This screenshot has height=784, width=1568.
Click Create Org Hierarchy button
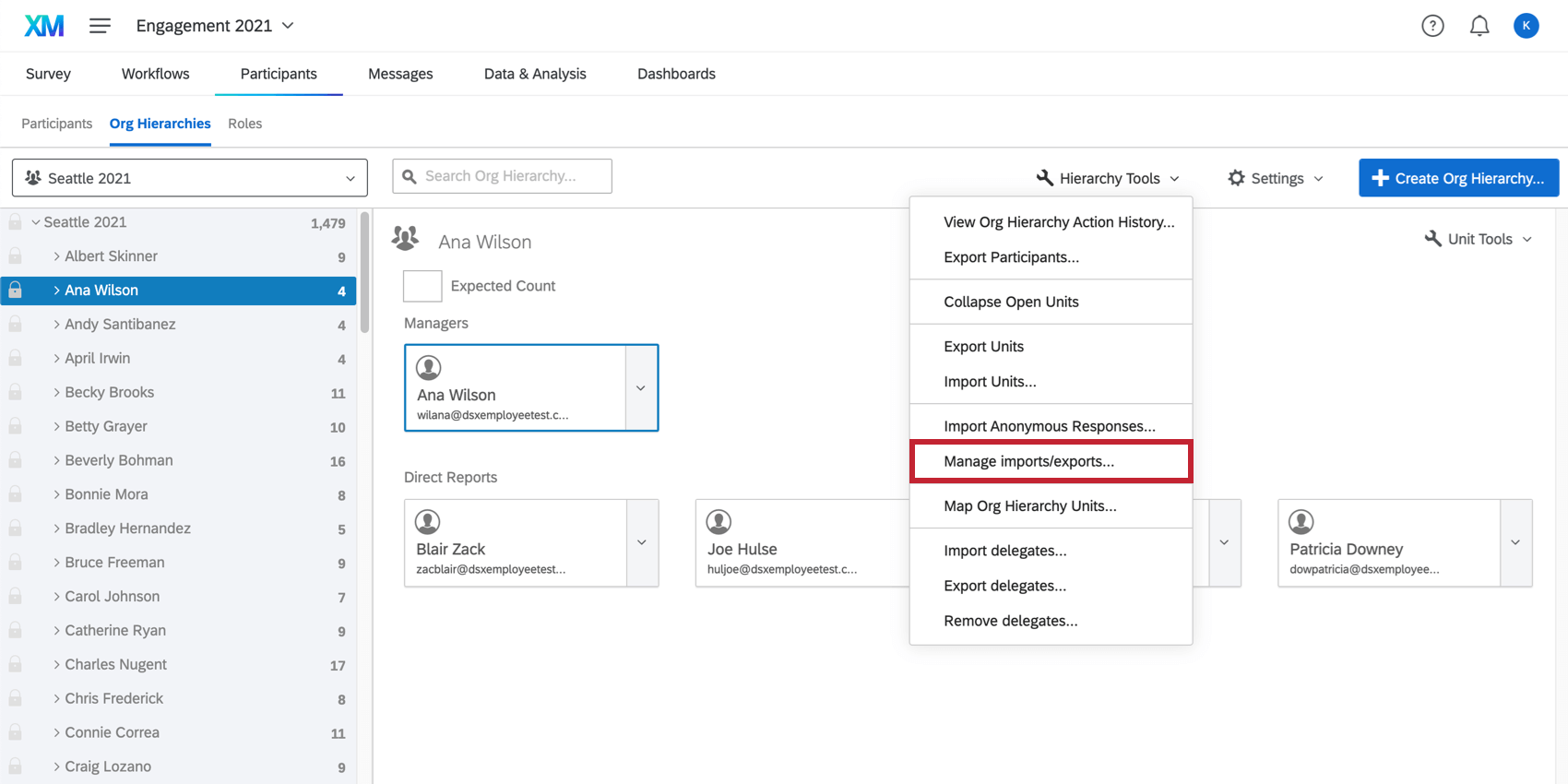(x=1458, y=178)
